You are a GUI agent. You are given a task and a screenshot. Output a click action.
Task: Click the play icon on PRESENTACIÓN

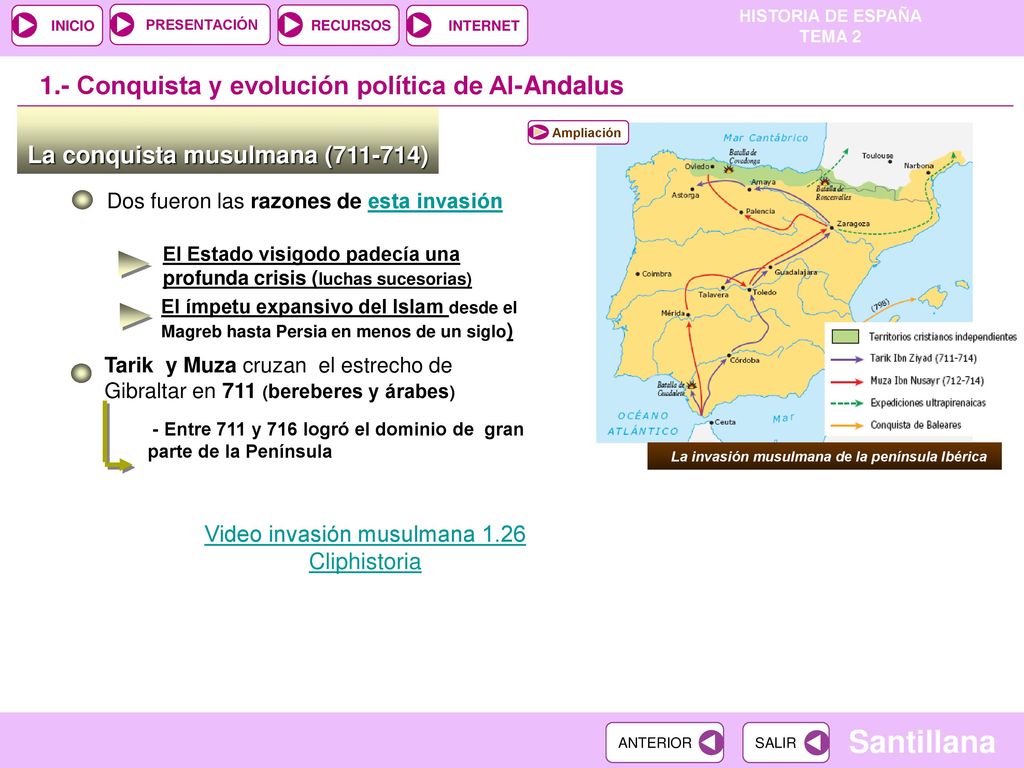tap(122, 25)
